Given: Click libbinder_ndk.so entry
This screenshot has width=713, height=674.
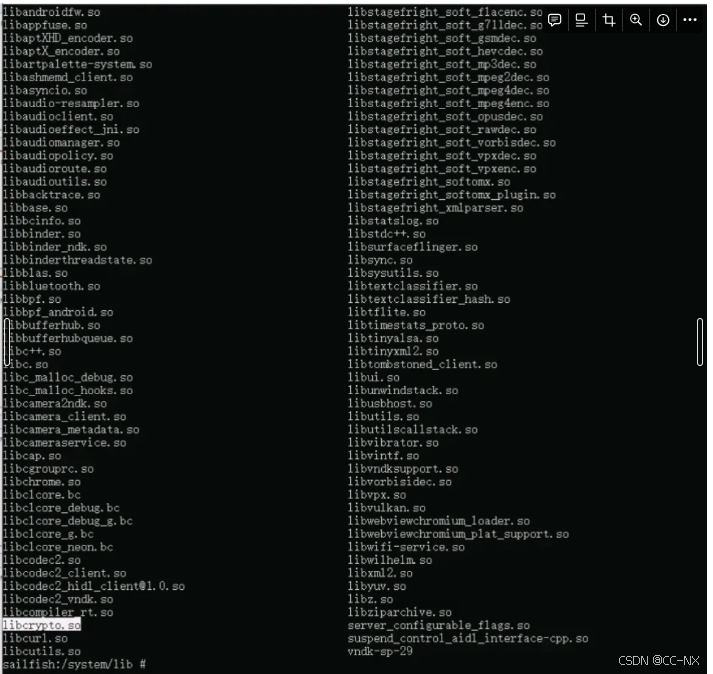Looking at the screenshot, I should tap(55, 247).
